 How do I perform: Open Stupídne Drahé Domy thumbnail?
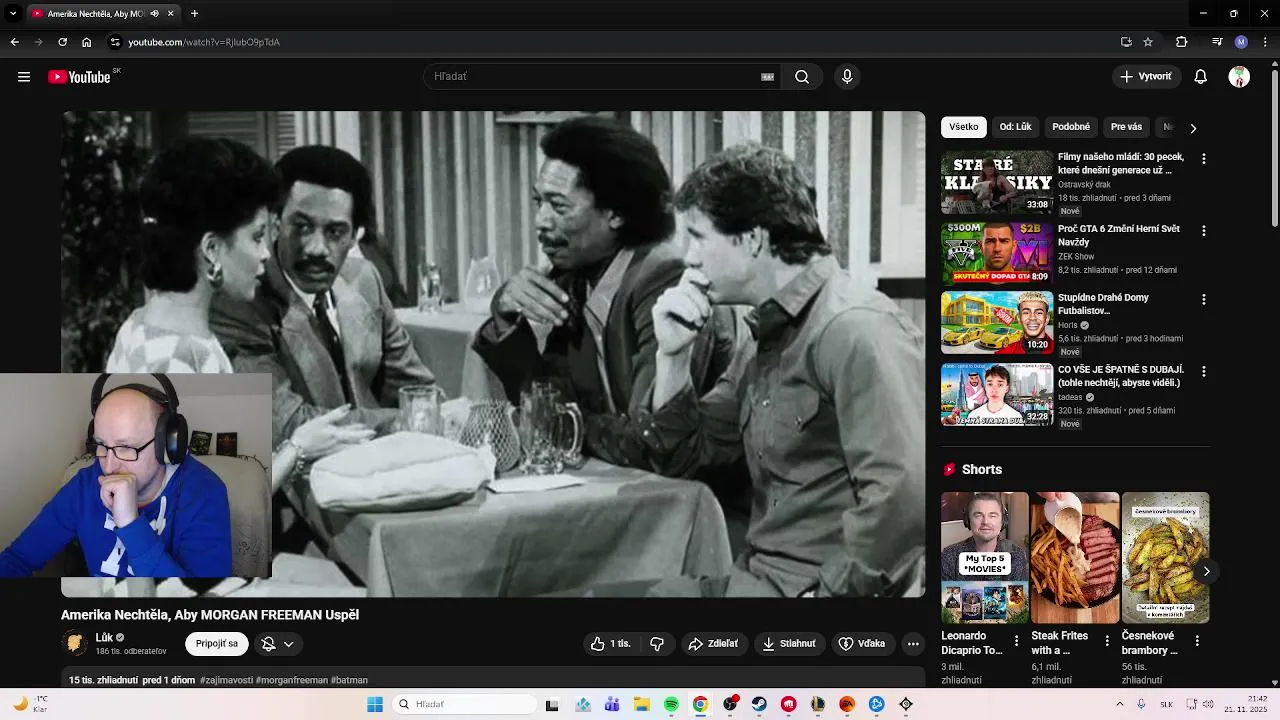(x=997, y=322)
